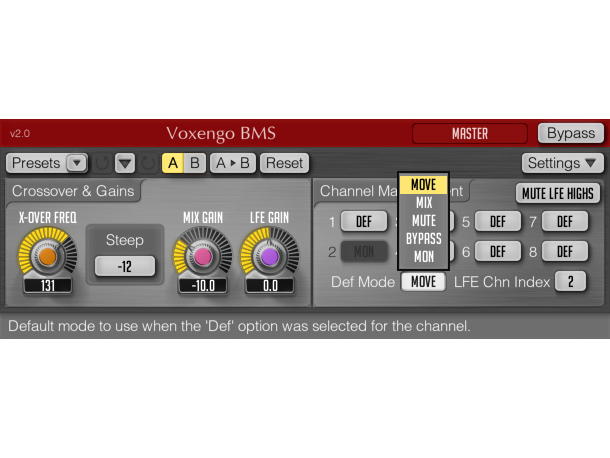The image size is (610, 458).
Task: Open channel 8 DEF mode selector
Action: click(564, 252)
